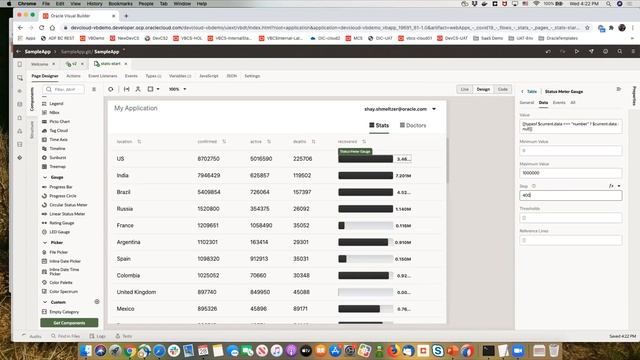Open the JSON tab

pos(231,76)
